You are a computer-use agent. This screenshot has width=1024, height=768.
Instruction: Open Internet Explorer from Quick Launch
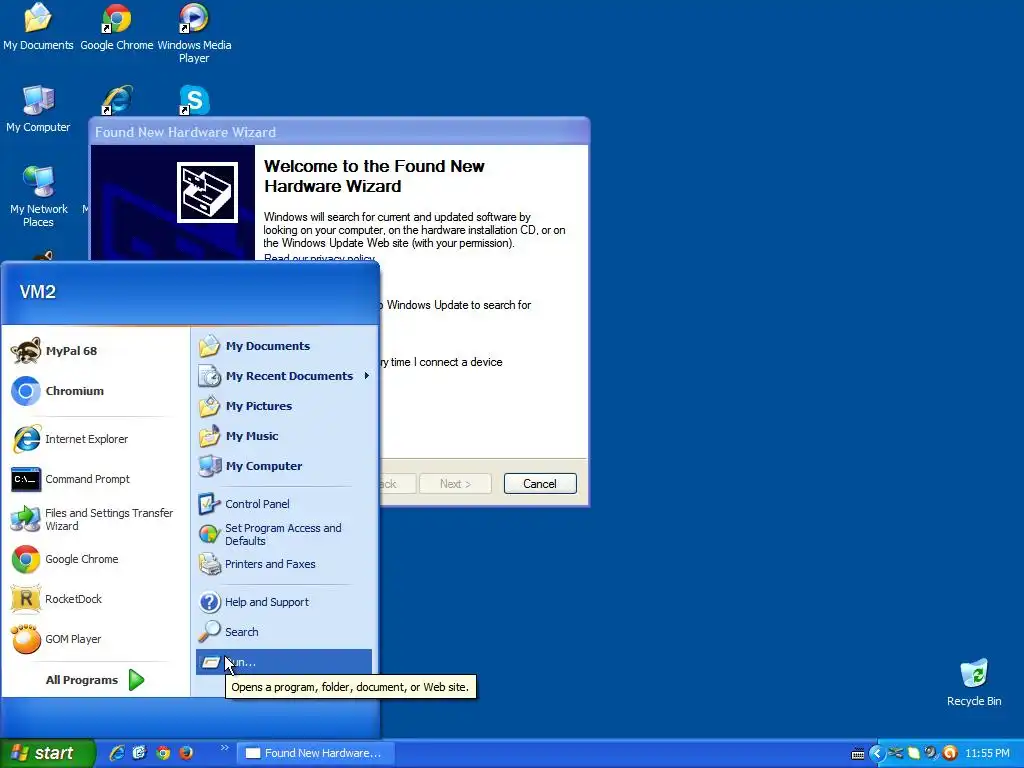pos(117,753)
